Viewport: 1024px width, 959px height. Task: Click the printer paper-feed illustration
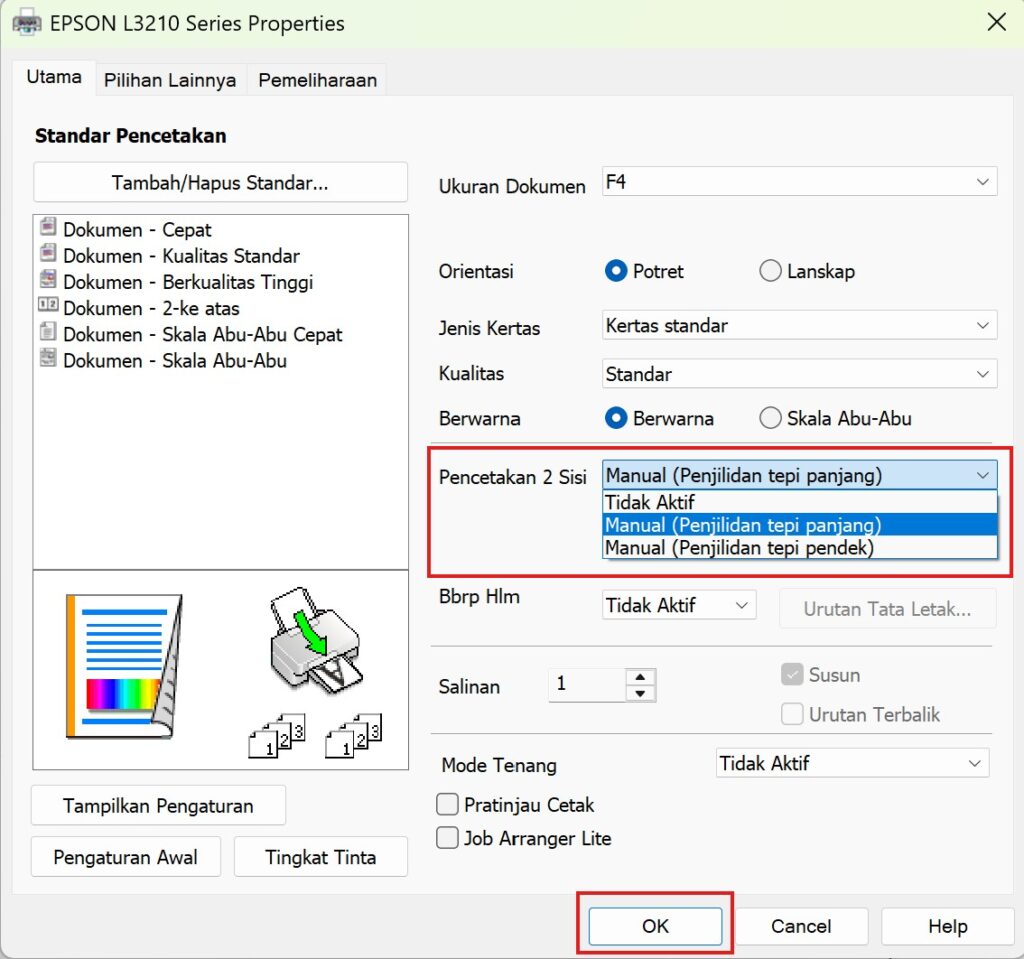pos(314,647)
